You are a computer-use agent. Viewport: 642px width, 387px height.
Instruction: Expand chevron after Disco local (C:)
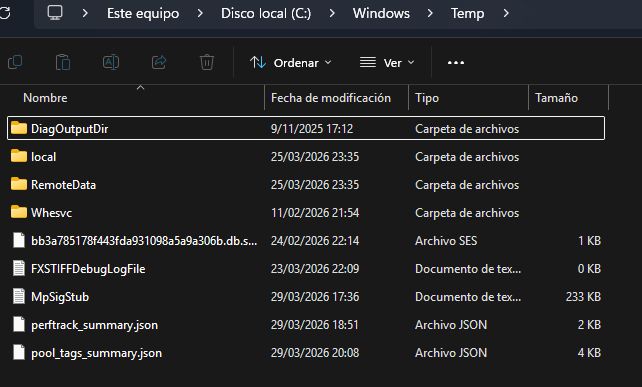point(332,13)
